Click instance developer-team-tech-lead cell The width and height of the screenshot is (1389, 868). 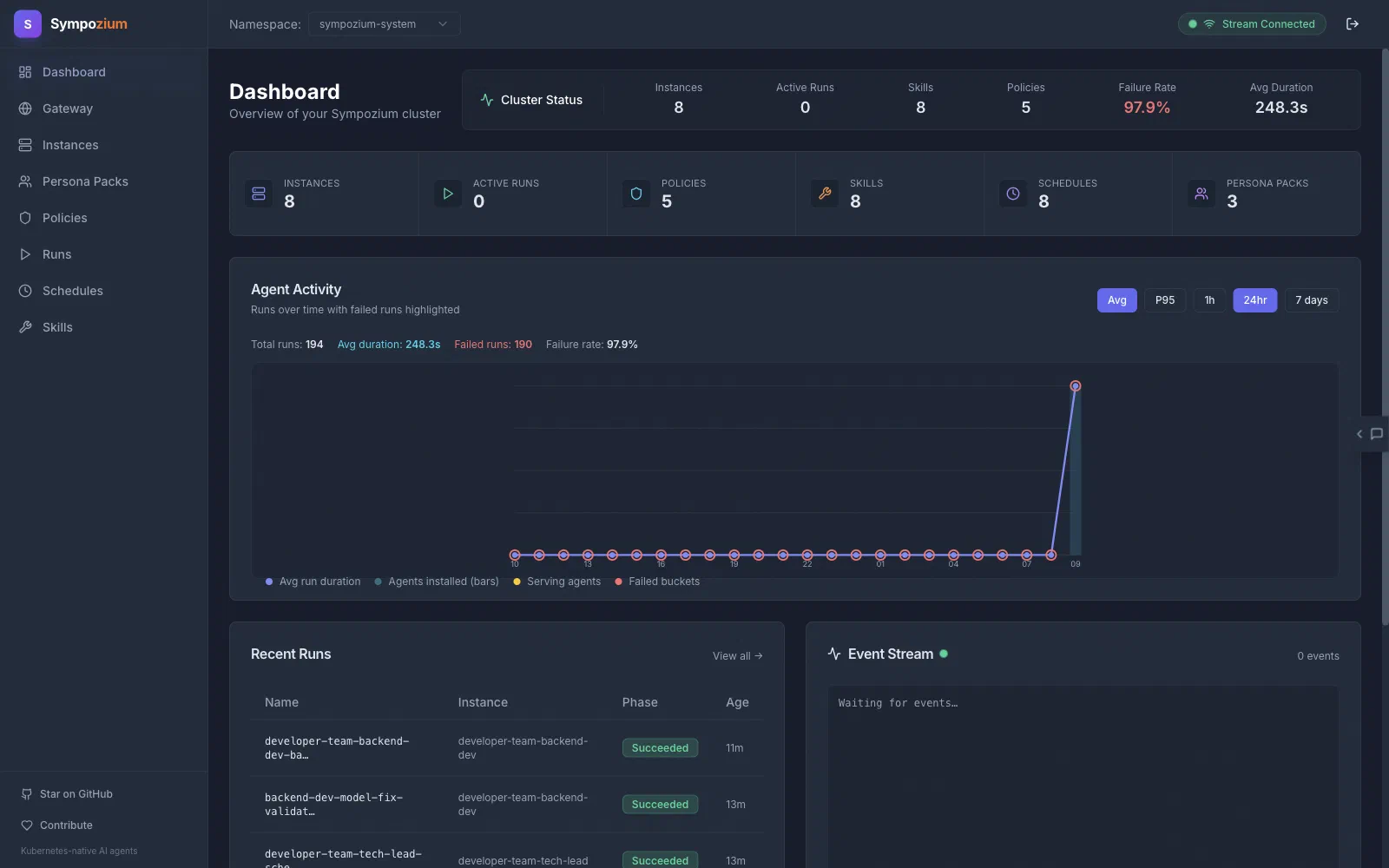click(x=523, y=861)
